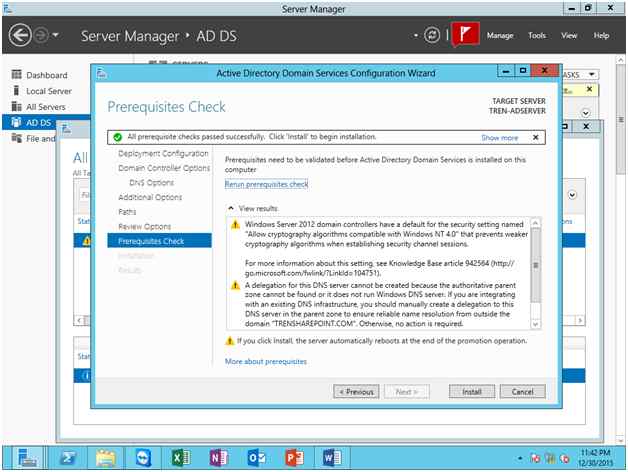Click the Install button

pos(472,391)
